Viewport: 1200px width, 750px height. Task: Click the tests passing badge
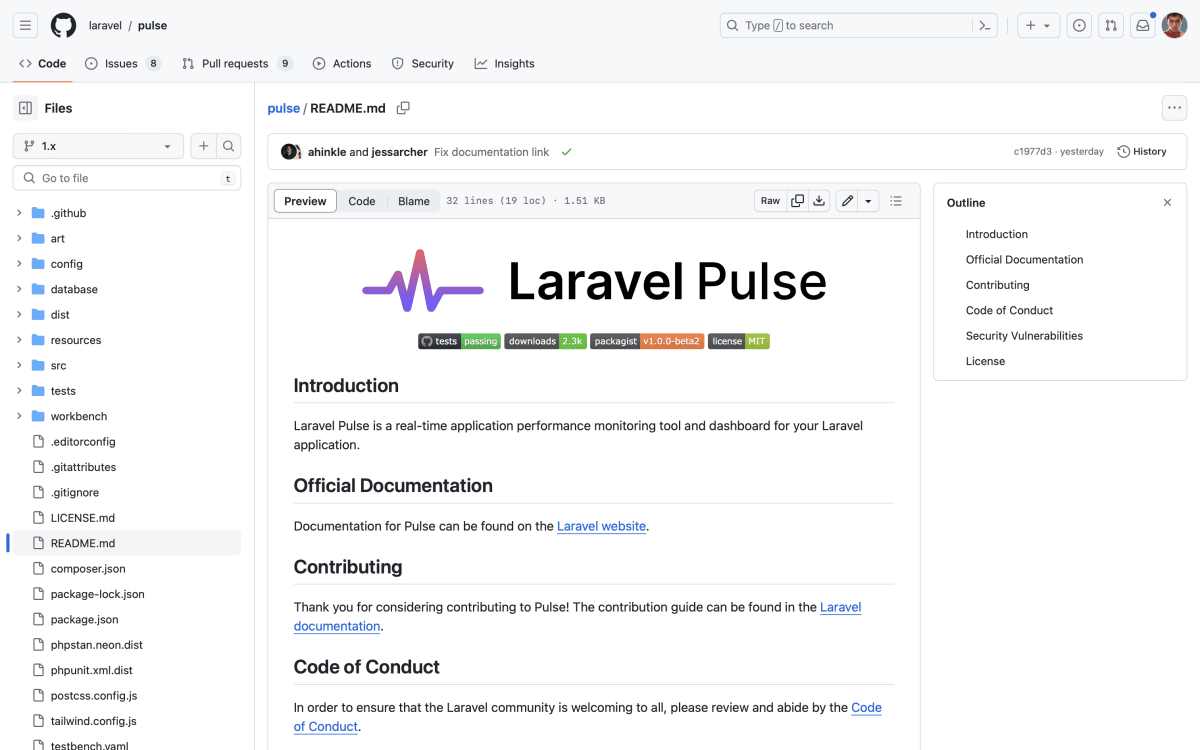click(x=459, y=341)
